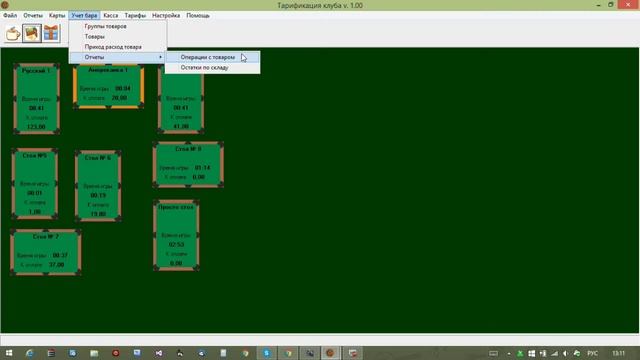The height and width of the screenshot is (360, 640).
Task: Expand the Отчеты submenu entry
Action: [x=118, y=57]
